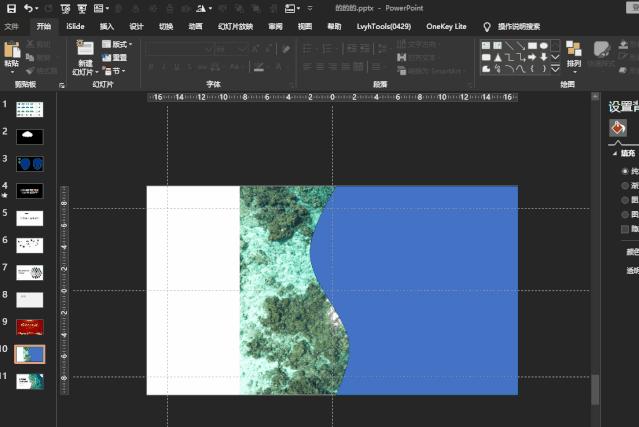Pick the triangle shape in shapes gallery
This screenshot has width=639, height=427.
point(497,58)
